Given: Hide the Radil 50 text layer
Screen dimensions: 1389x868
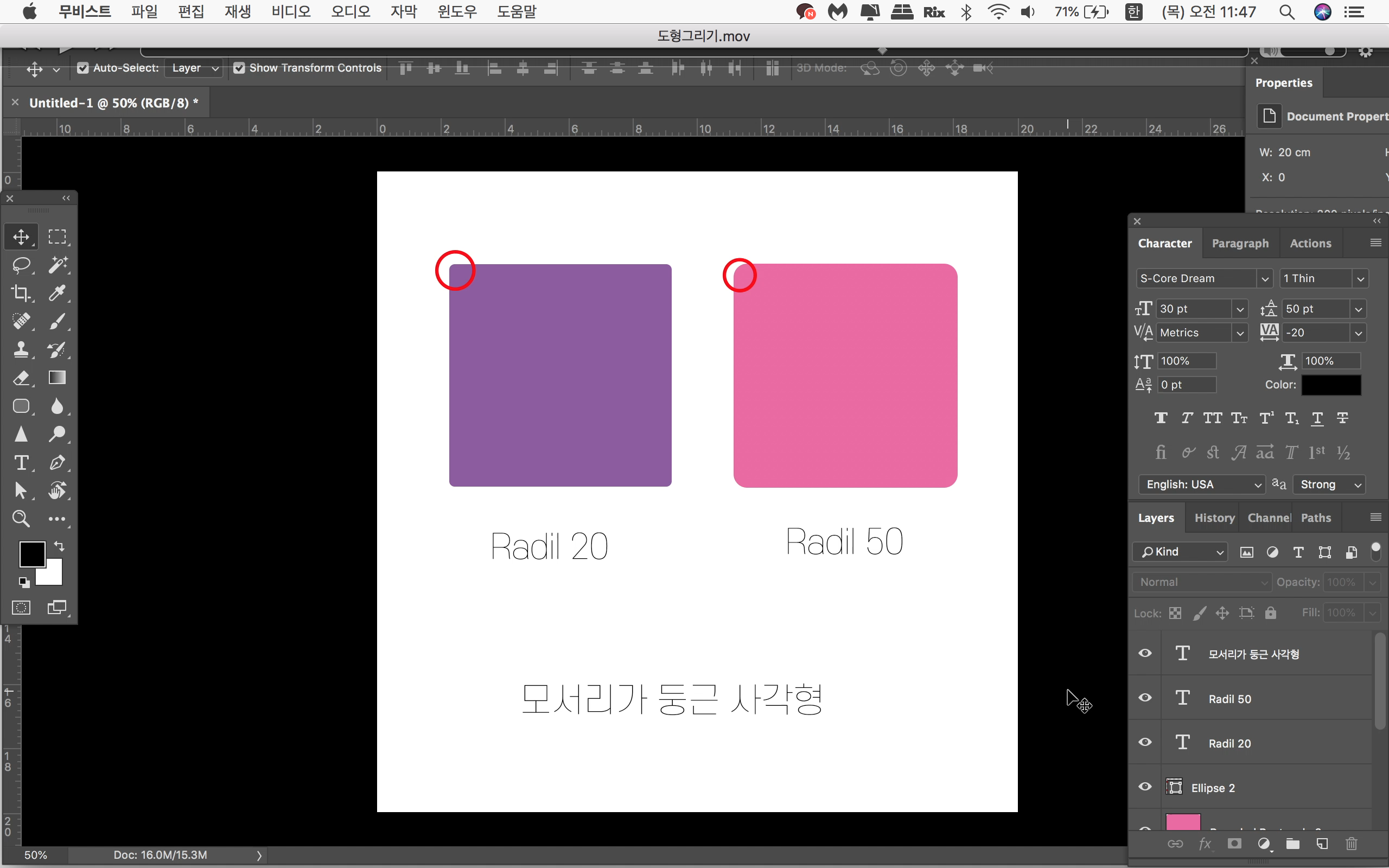Looking at the screenshot, I should [x=1145, y=698].
